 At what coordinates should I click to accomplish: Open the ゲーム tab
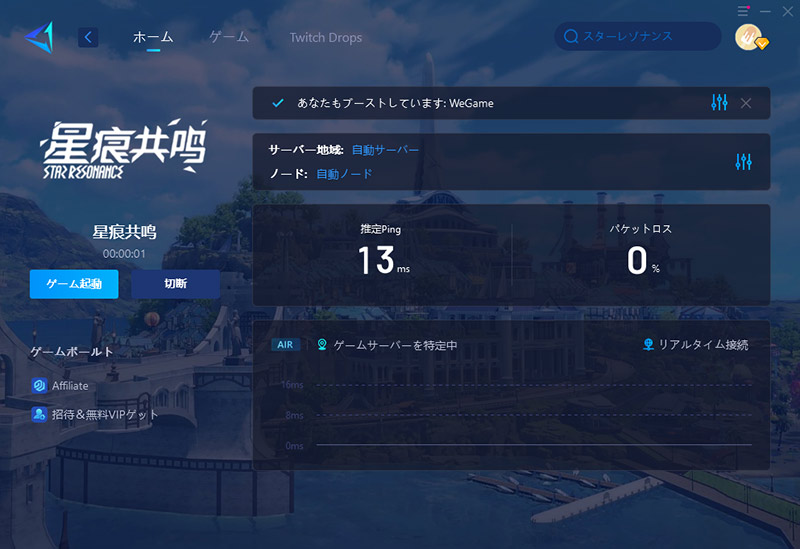point(229,37)
